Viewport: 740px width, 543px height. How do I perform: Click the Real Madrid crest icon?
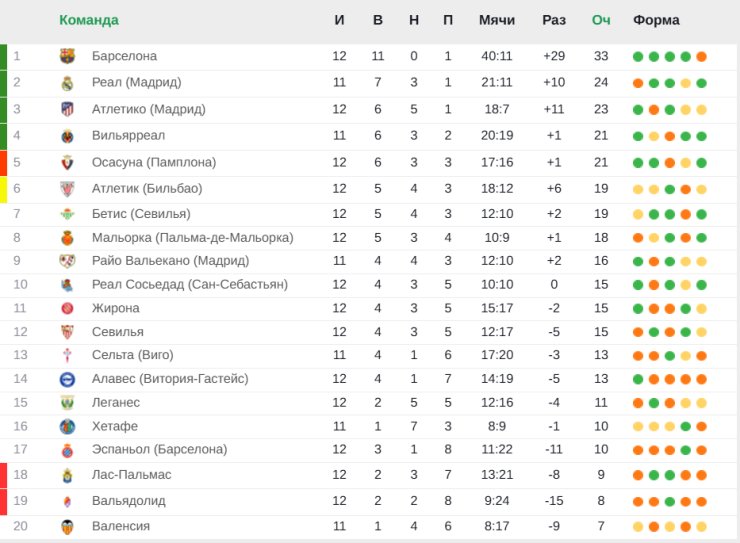pos(67,83)
